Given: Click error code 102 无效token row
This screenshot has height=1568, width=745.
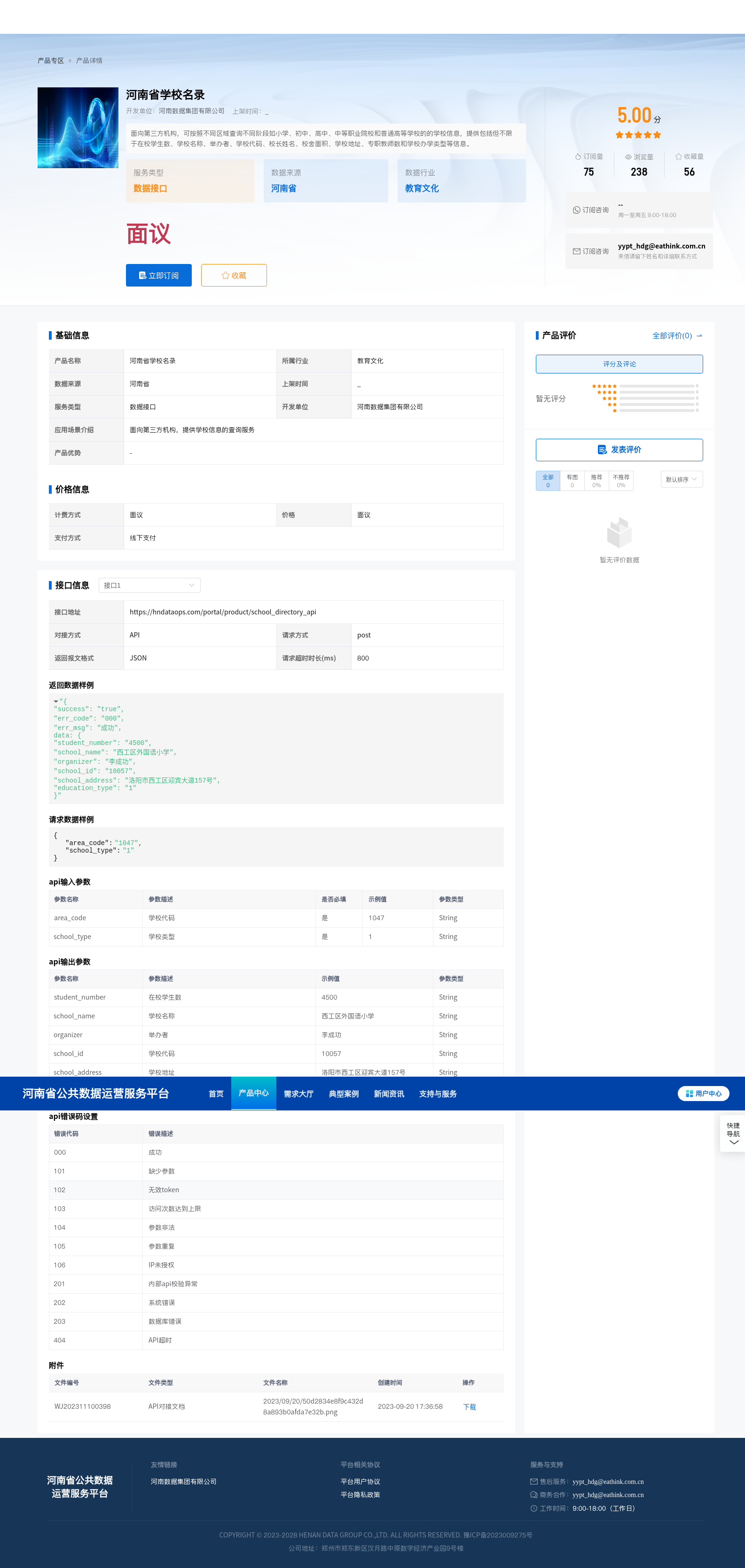Looking at the screenshot, I should (276, 1190).
